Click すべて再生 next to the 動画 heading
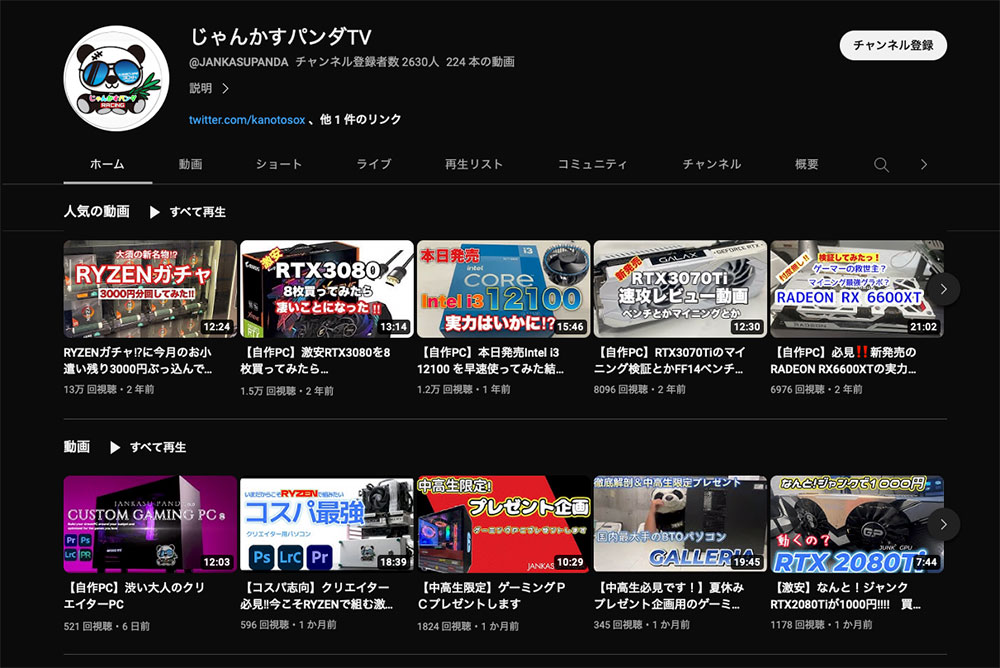This screenshot has height=668, width=1000. coord(158,447)
